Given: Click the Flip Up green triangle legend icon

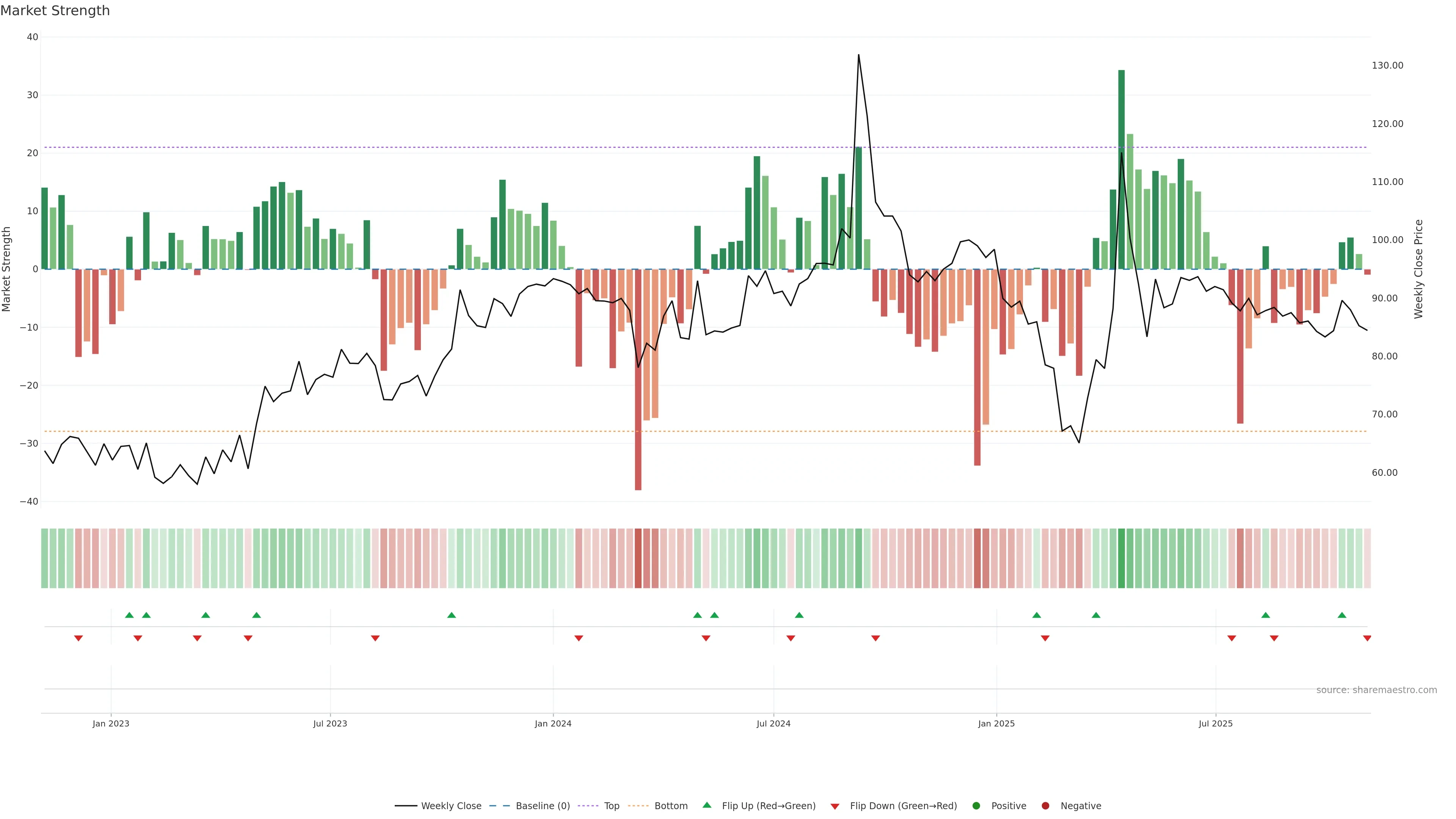Looking at the screenshot, I should (706, 805).
